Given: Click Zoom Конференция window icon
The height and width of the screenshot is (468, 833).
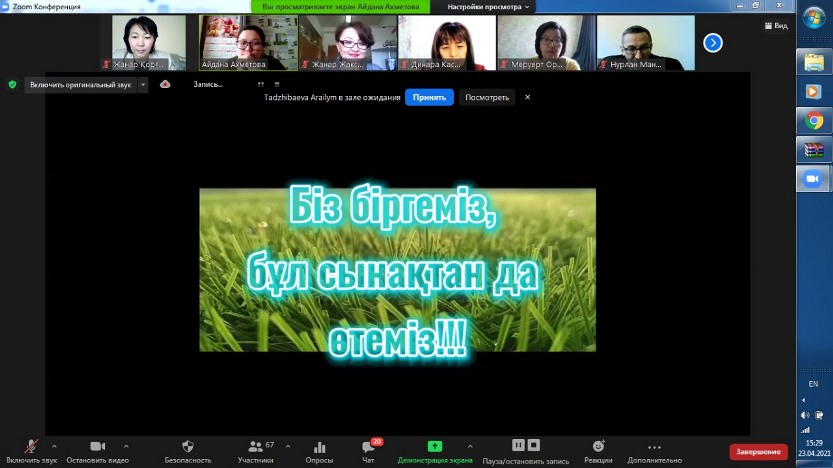Looking at the screenshot, I should (5, 6).
